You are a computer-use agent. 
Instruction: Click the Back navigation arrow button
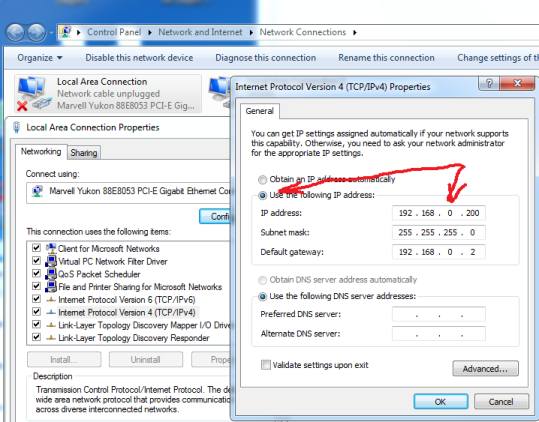pos(15,33)
